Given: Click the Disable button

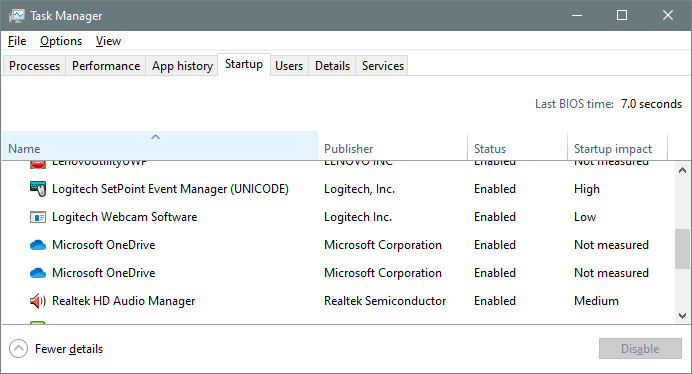Looking at the screenshot, I should (x=640, y=349).
